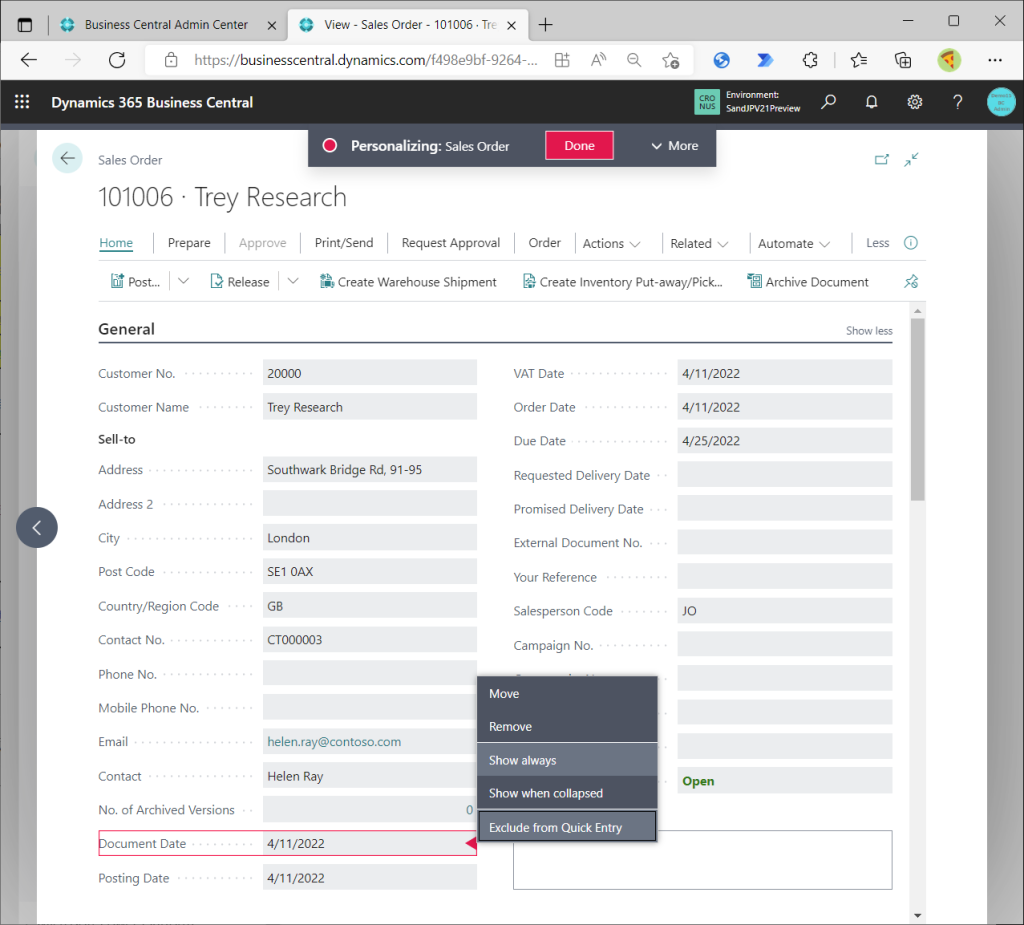Click the Due Date field 4/25/2022

784,441
